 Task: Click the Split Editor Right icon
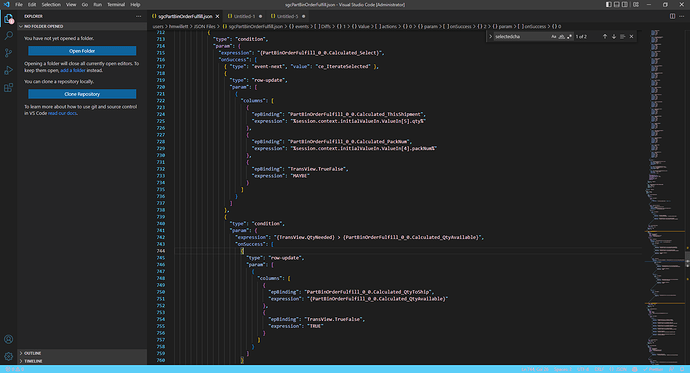click(x=672, y=16)
